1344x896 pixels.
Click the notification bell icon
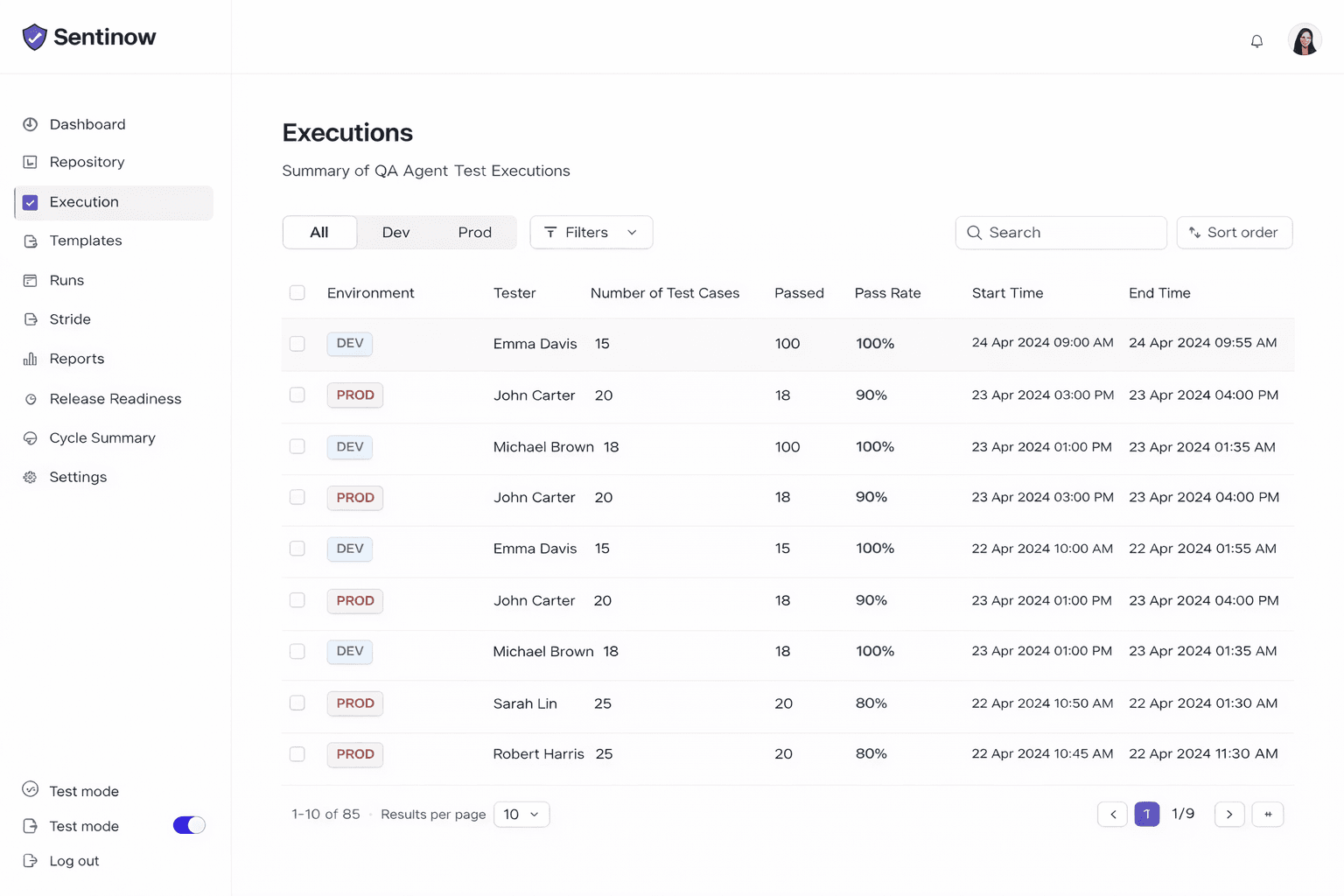click(x=1256, y=41)
